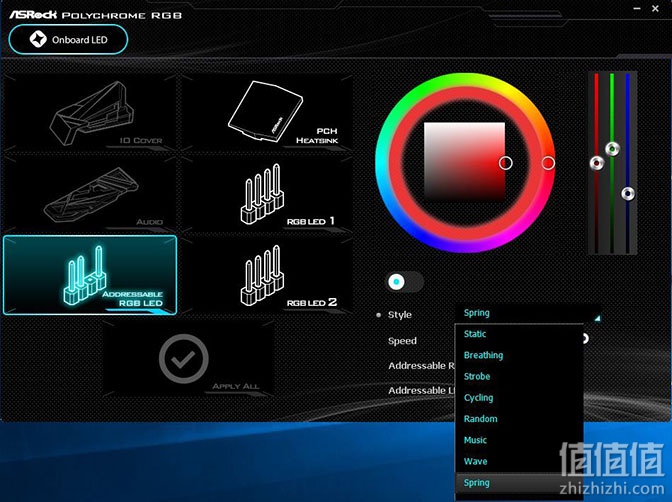Choose Strobe from the style list
Screen dimensions: 672x502
pos(519,376)
